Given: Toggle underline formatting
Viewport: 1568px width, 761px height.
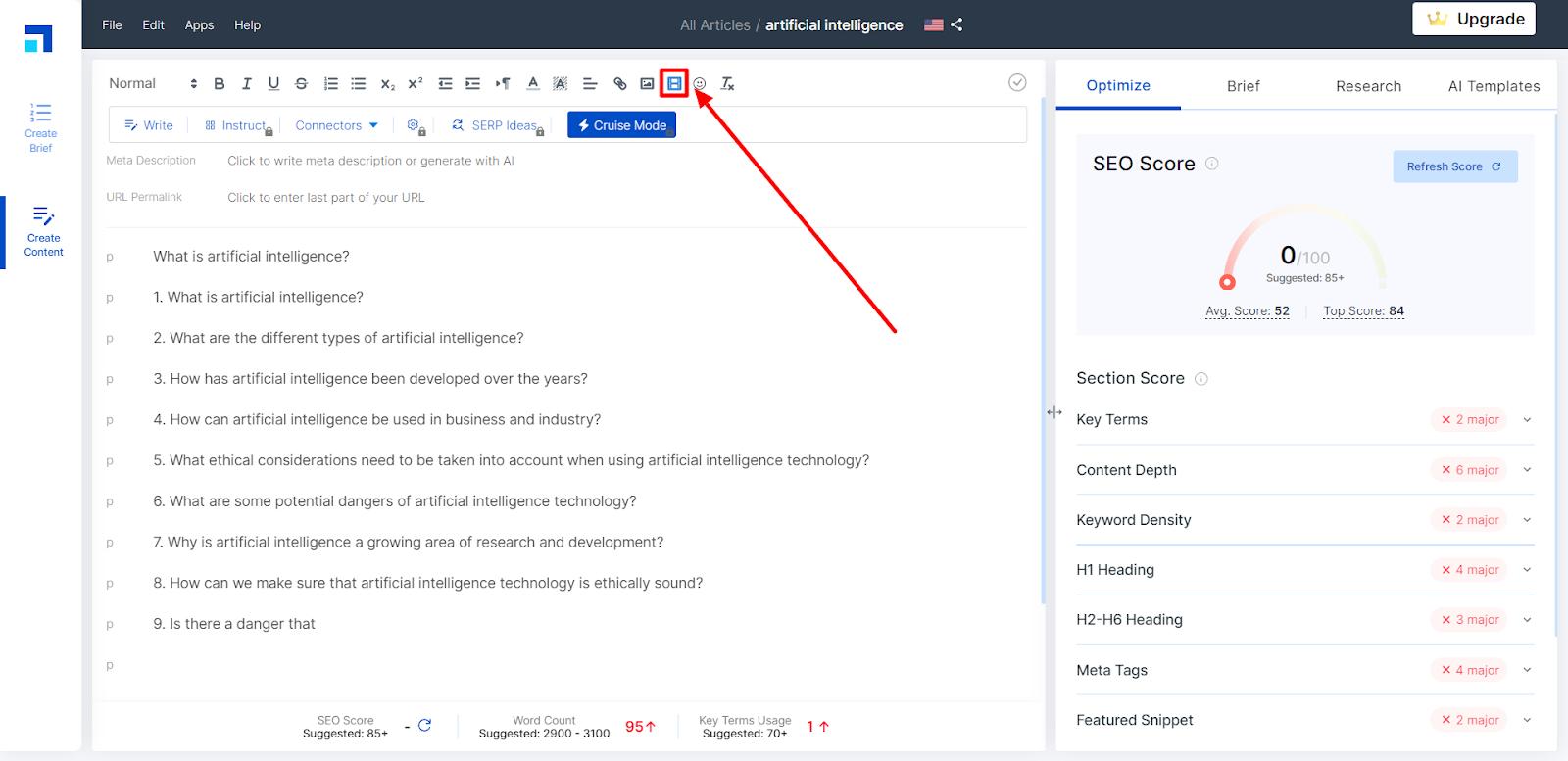Looking at the screenshot, I should point(273,84).
